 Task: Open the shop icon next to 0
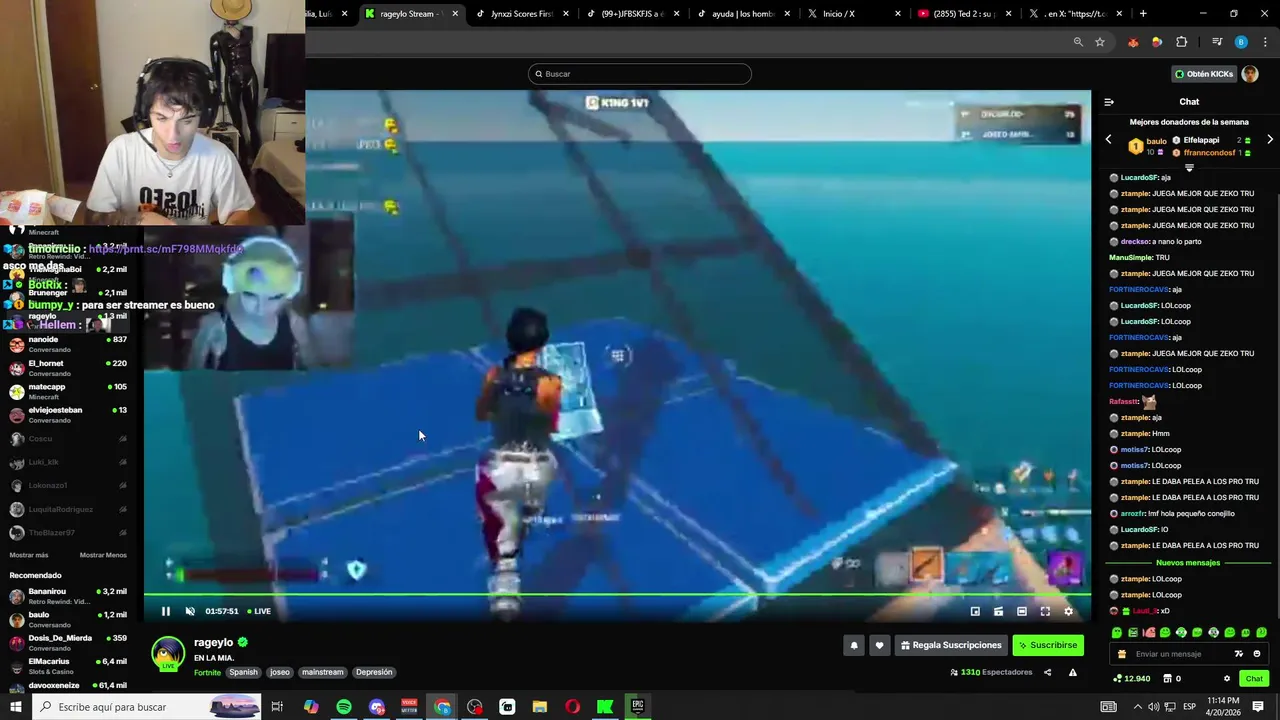click(1167, 679)
